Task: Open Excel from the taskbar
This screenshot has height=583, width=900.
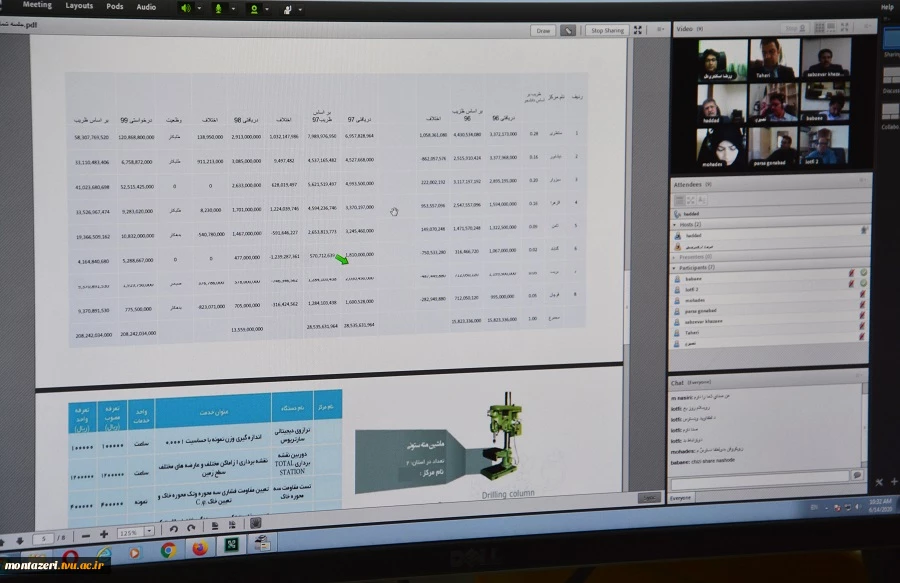Action: (x=231, y=545)
